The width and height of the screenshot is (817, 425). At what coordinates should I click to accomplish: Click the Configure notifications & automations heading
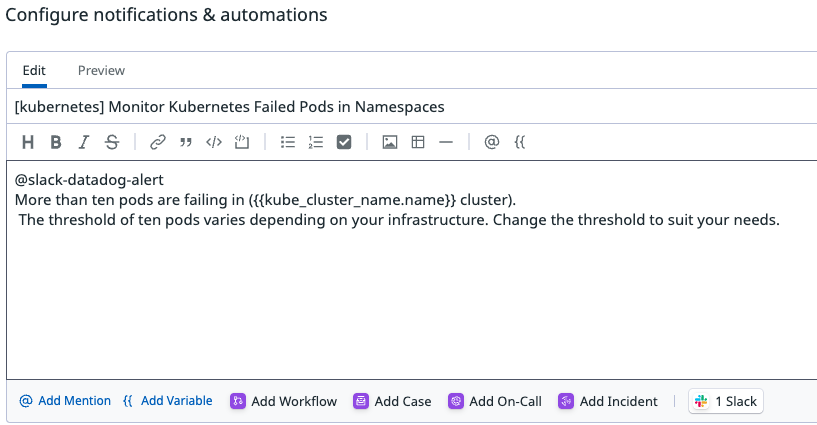tap(166, 15)
